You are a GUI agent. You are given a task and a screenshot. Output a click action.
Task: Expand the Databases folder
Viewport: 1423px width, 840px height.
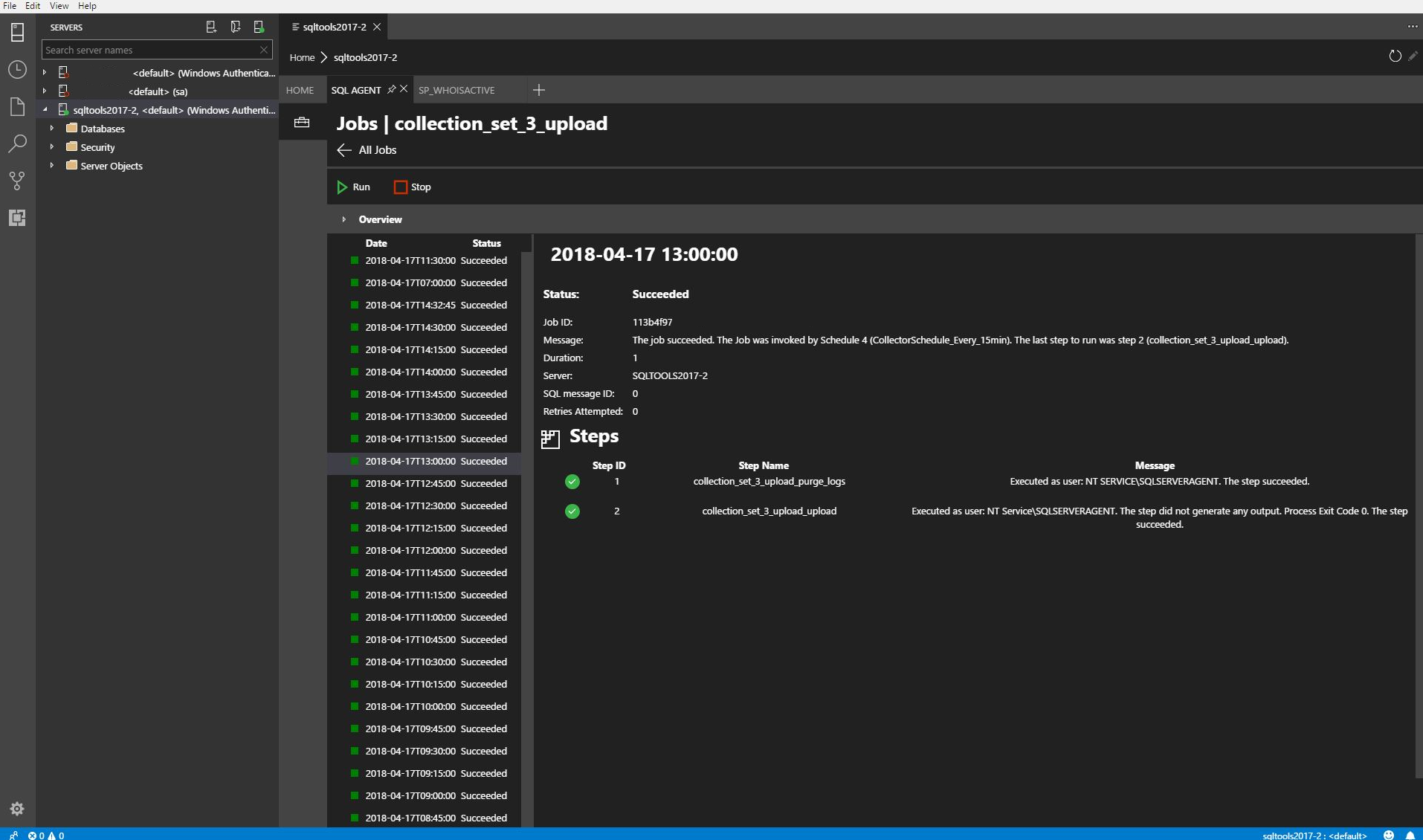(x=52, y=129)
